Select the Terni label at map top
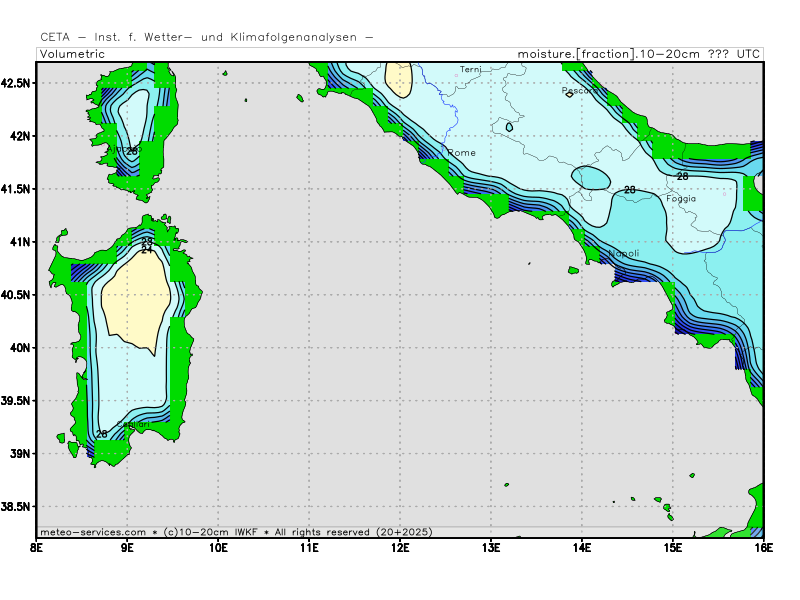The height and width of the screenshot is (600, 800). click(x=471, y=70)
